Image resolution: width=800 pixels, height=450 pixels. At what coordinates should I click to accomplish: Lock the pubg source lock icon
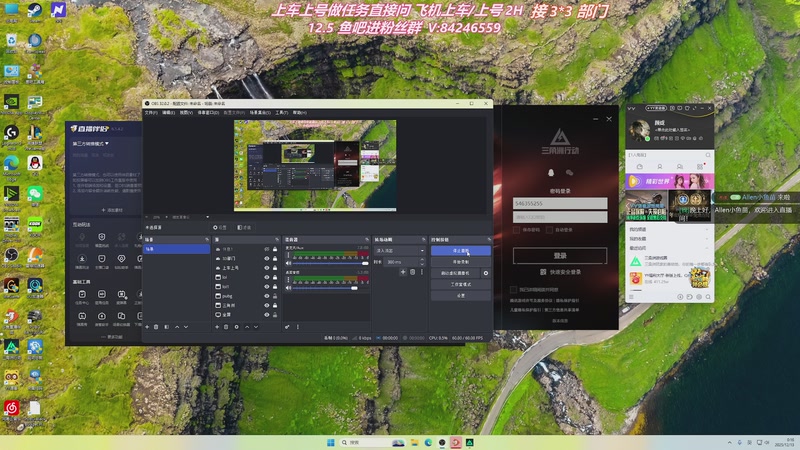[275, 296]
